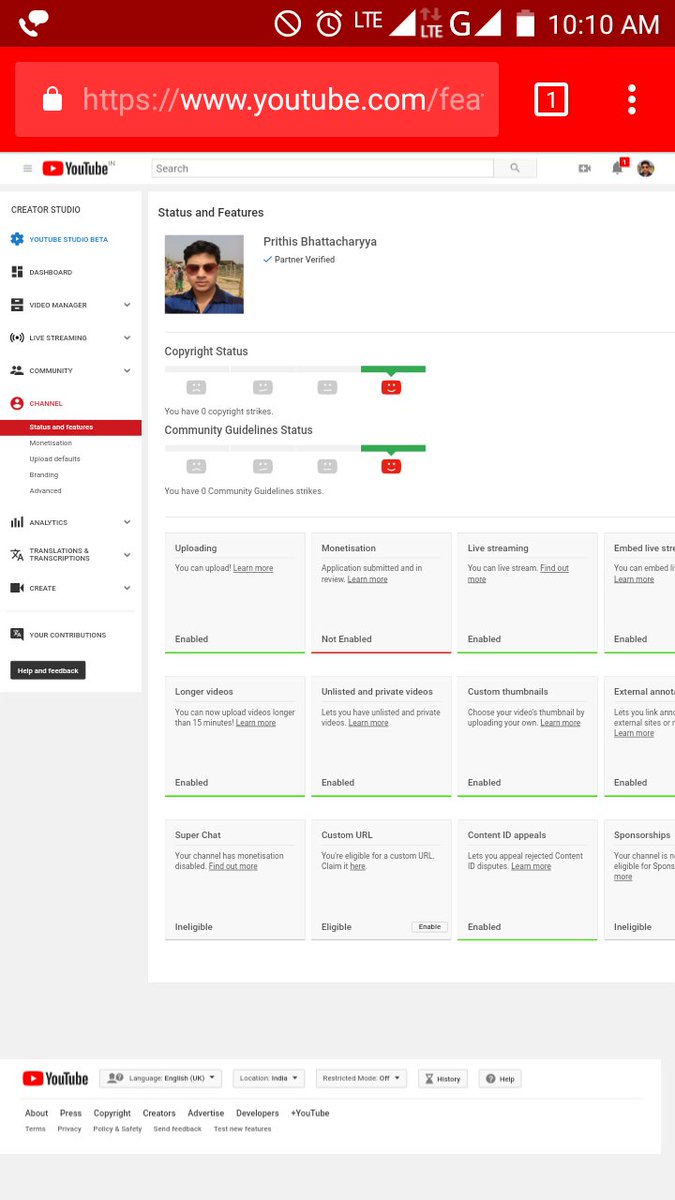Click the Test new features footer link
The image size is (675, 1200).
pos(242,1129)
